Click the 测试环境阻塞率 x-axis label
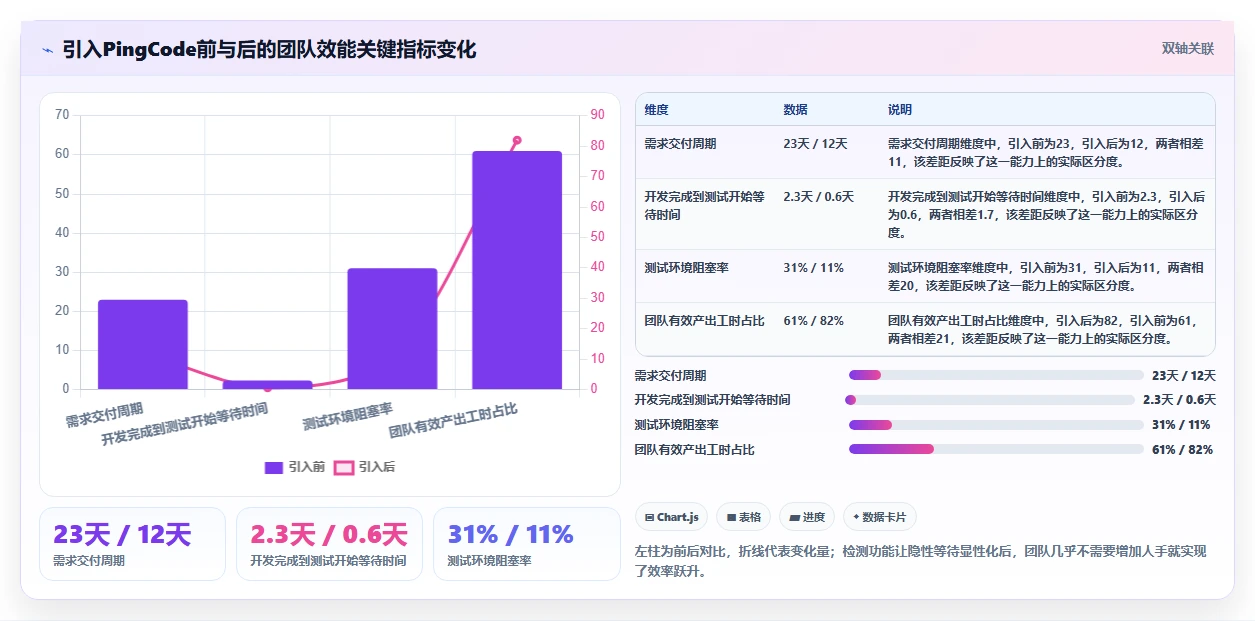 [x=348, y=417]
